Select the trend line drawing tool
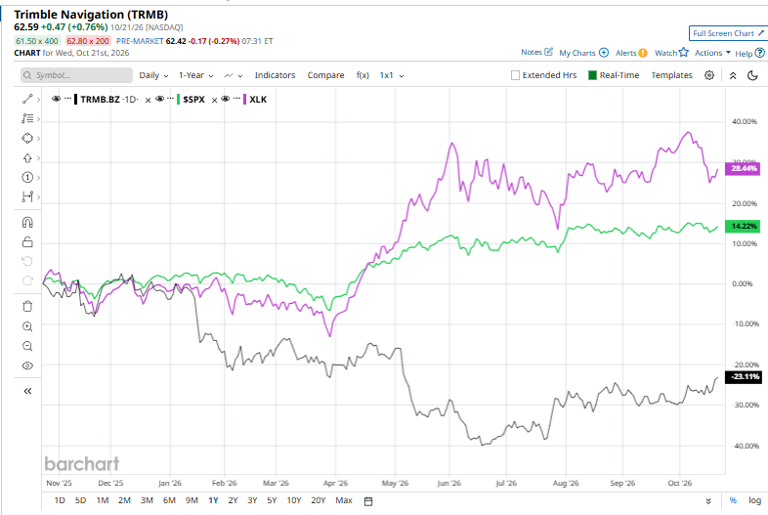 [27, 99]
